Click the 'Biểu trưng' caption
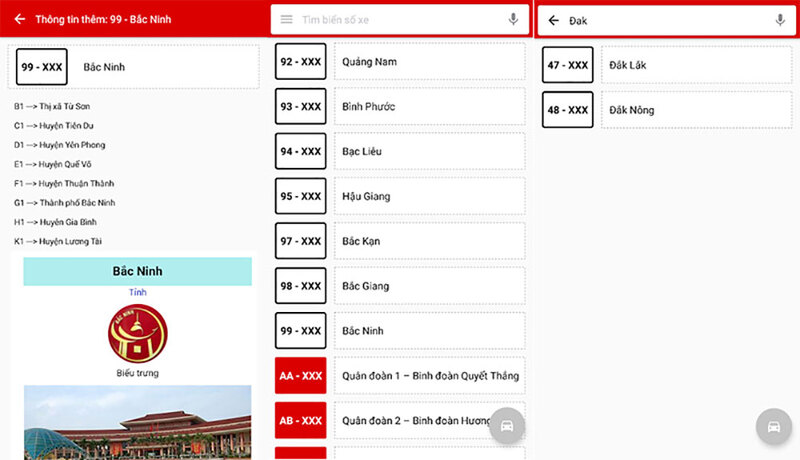 coord(137,373)
